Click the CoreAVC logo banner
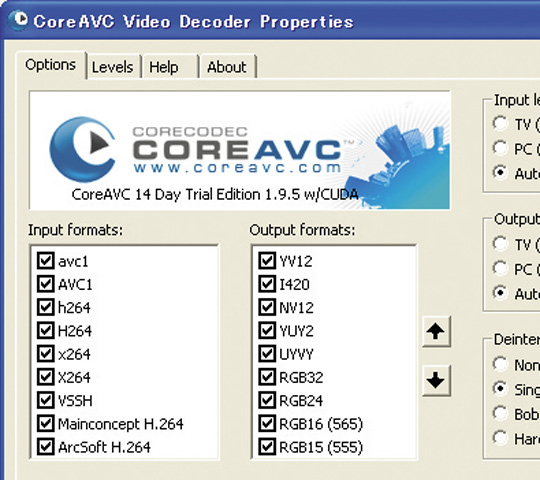 [240, 150]
